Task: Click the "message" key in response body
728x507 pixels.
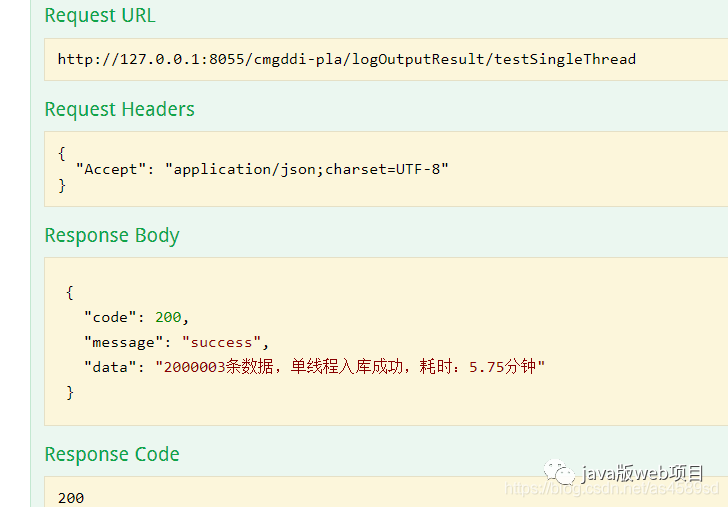Action: 123,343
